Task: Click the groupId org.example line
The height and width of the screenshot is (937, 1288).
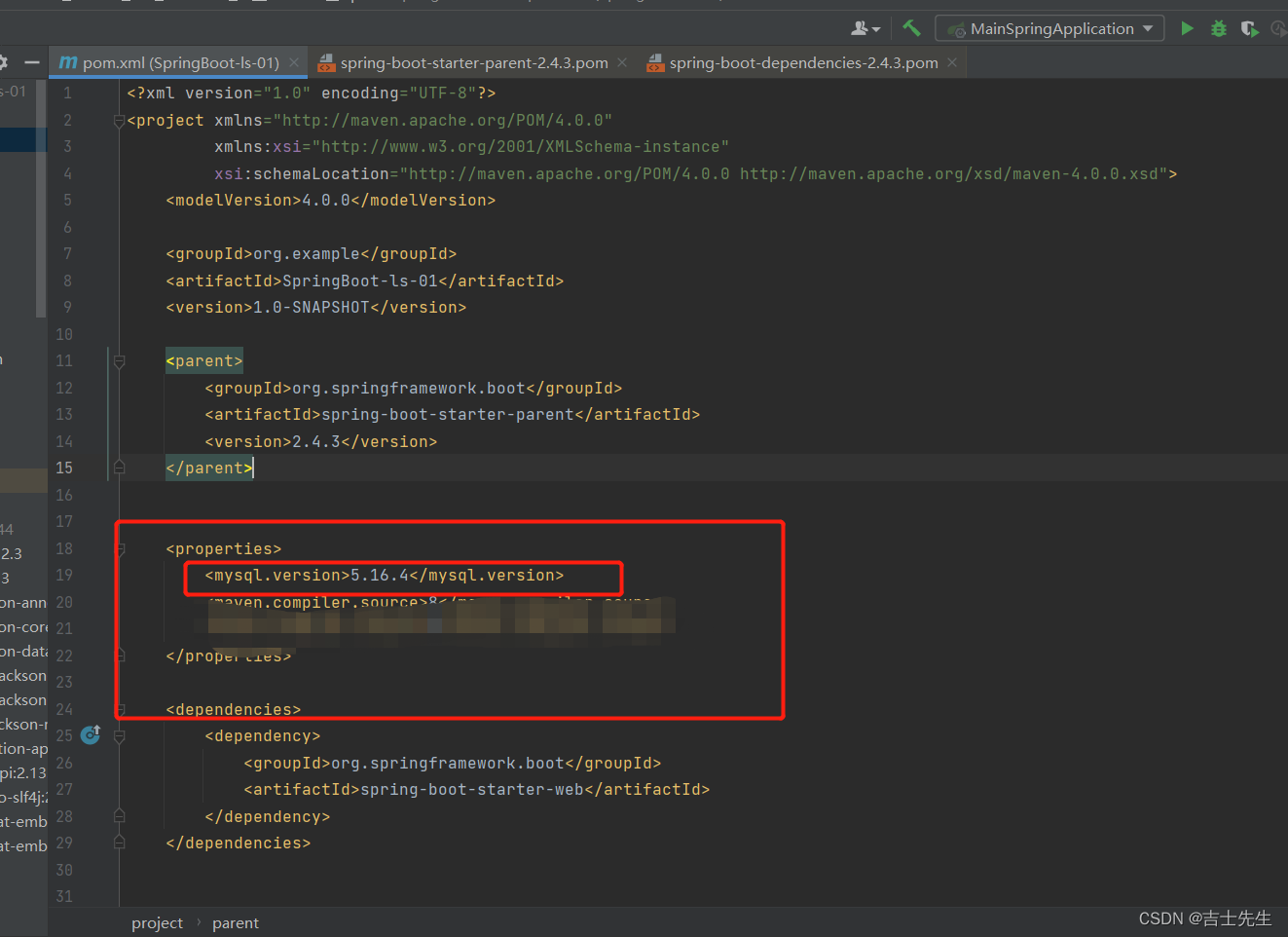Action: tap(311, 254)
